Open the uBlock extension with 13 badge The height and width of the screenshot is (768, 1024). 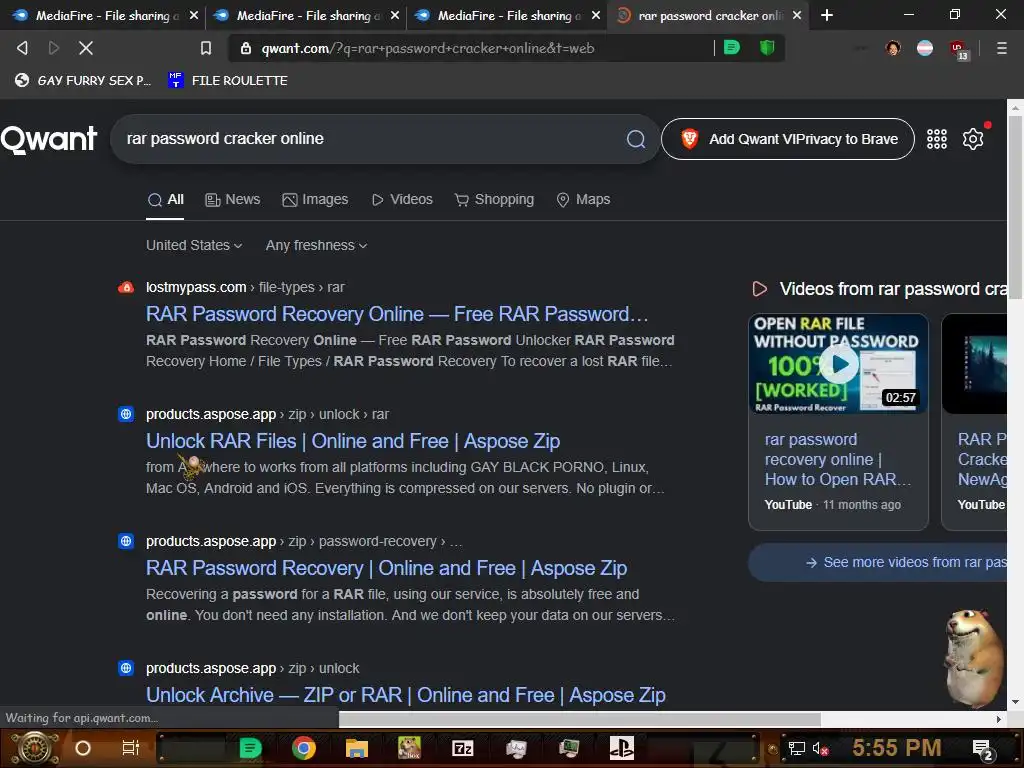[x=959, y=50]
